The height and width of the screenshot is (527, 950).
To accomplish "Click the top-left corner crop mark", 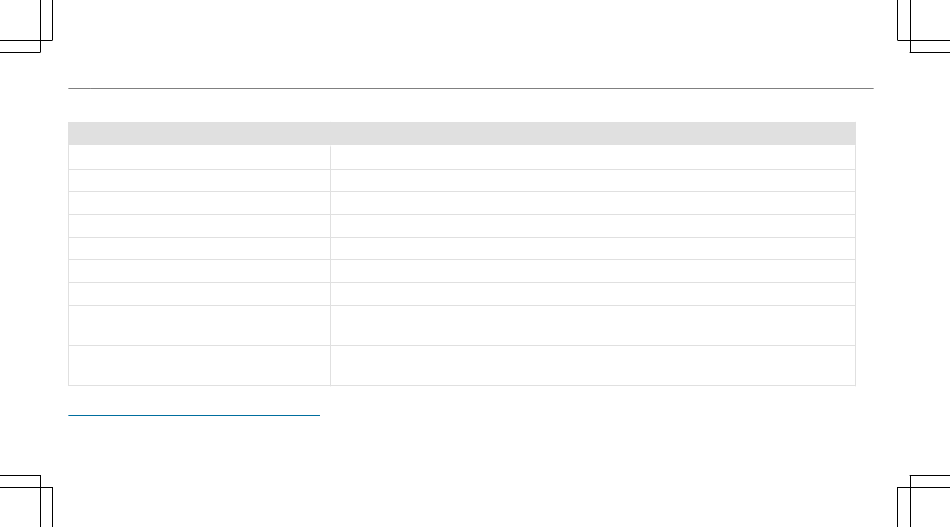I will [26, 26].
